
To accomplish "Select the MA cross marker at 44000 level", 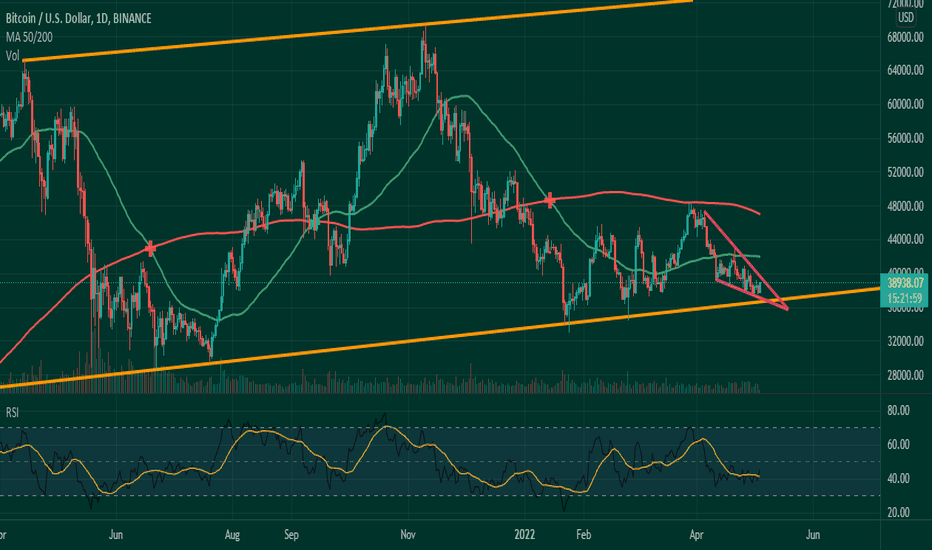I will pos(150,248).
